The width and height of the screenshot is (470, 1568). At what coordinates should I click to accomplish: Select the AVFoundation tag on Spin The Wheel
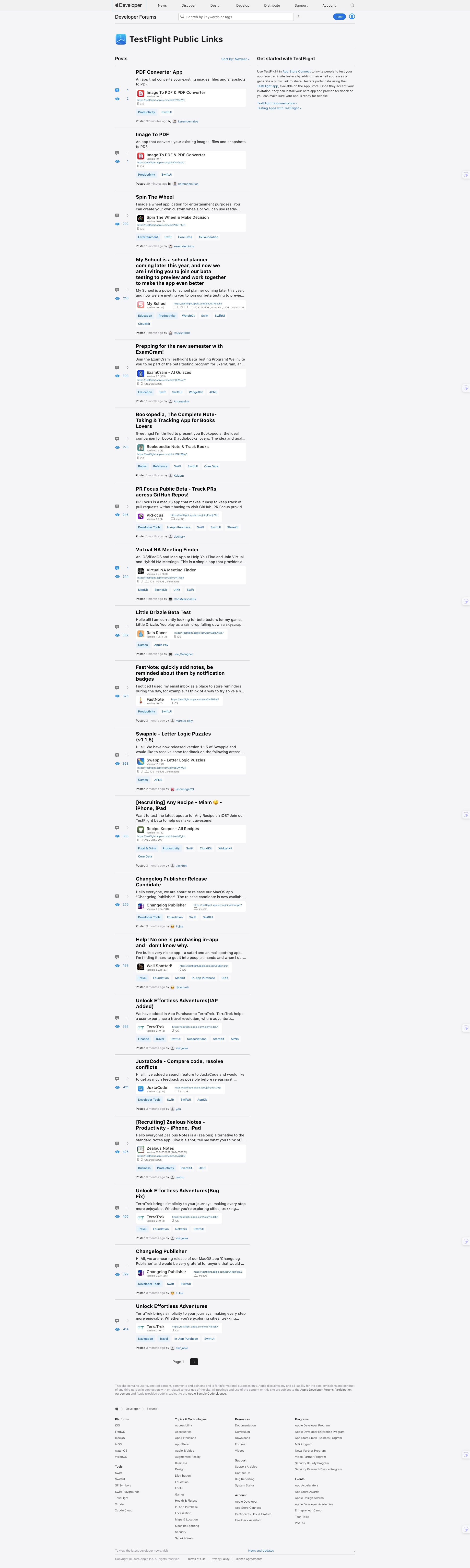209,237
